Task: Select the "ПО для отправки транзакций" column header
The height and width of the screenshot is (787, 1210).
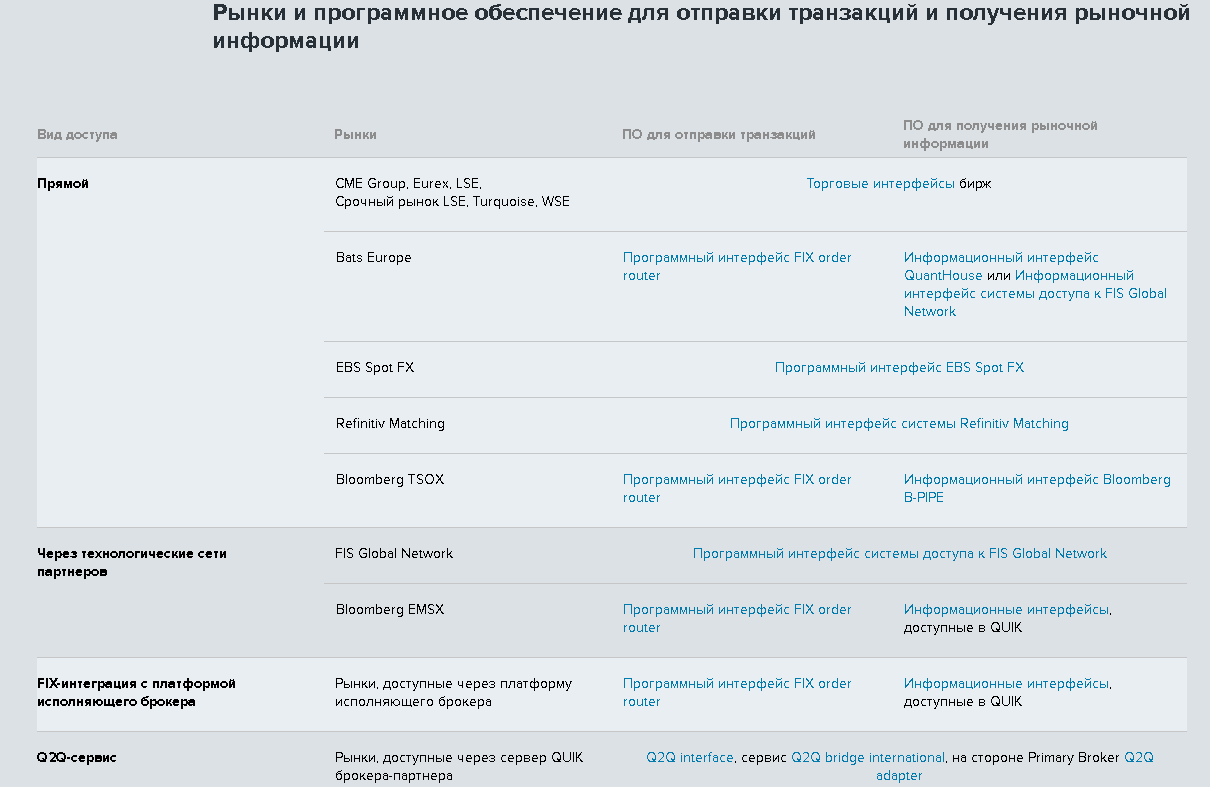Action: point(719,135)
